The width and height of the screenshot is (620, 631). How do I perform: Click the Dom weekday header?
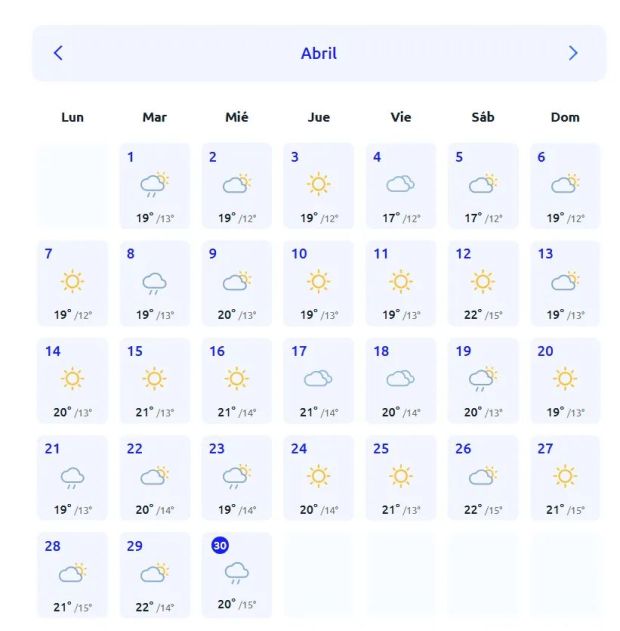[x=565, y=117]
